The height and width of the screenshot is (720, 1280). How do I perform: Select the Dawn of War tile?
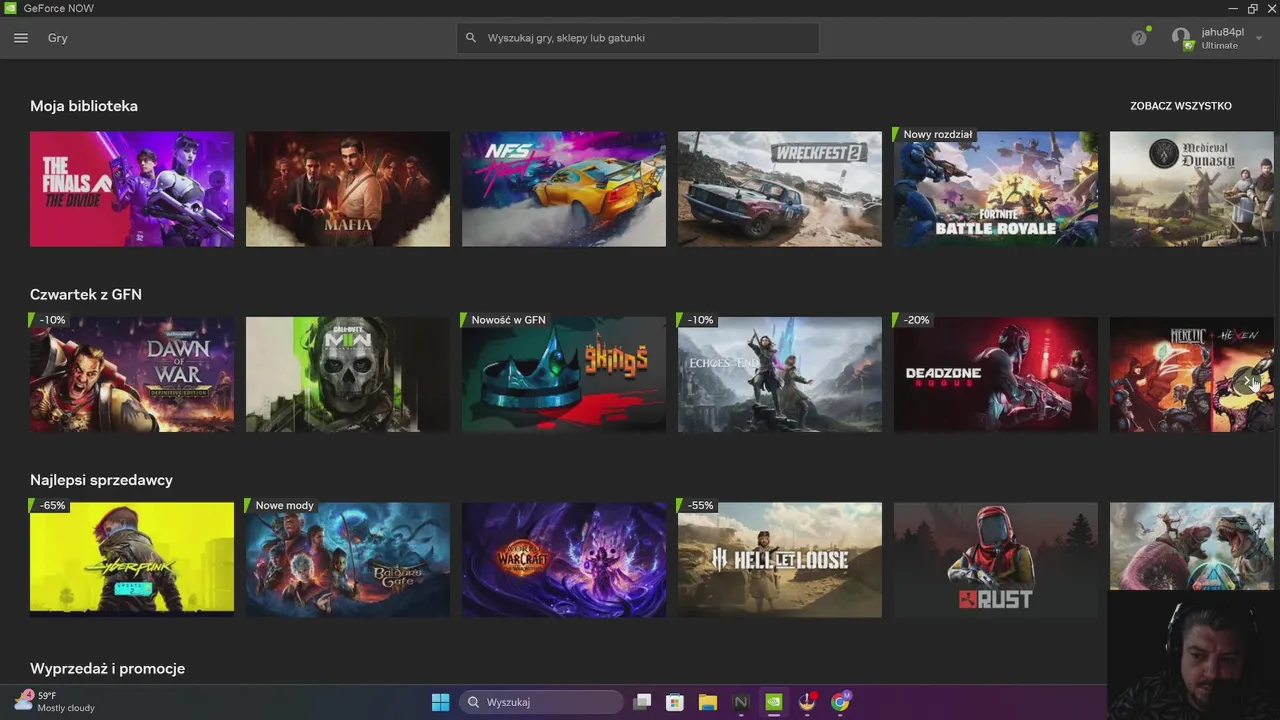pos(132,375)
